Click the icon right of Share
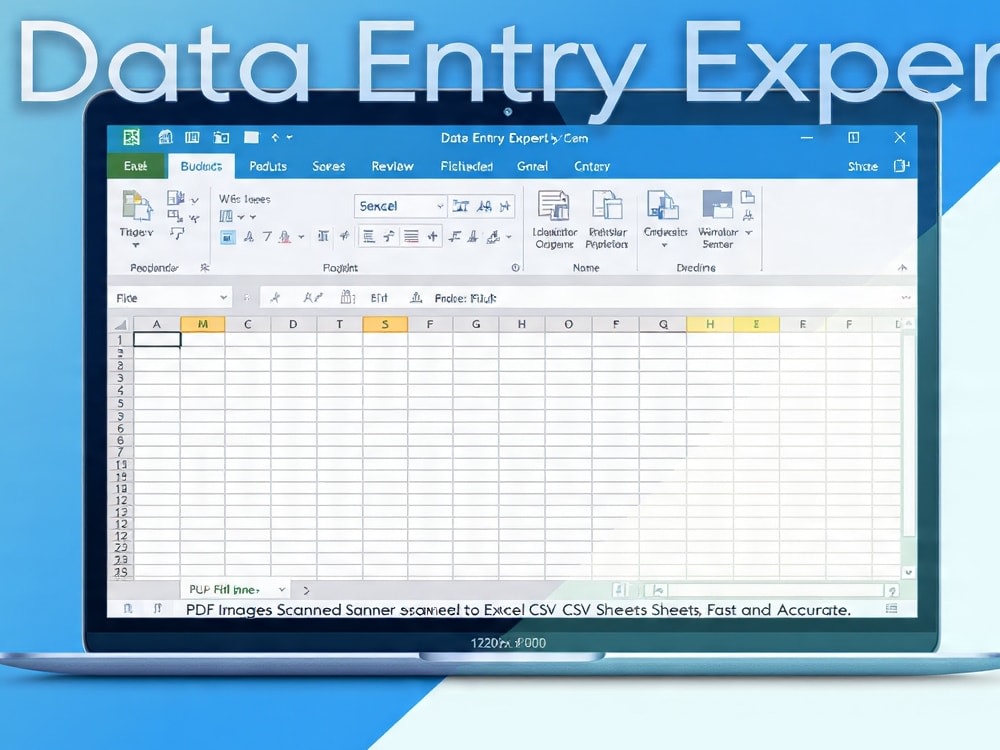 pyautogui.click(x=901, y=166)
